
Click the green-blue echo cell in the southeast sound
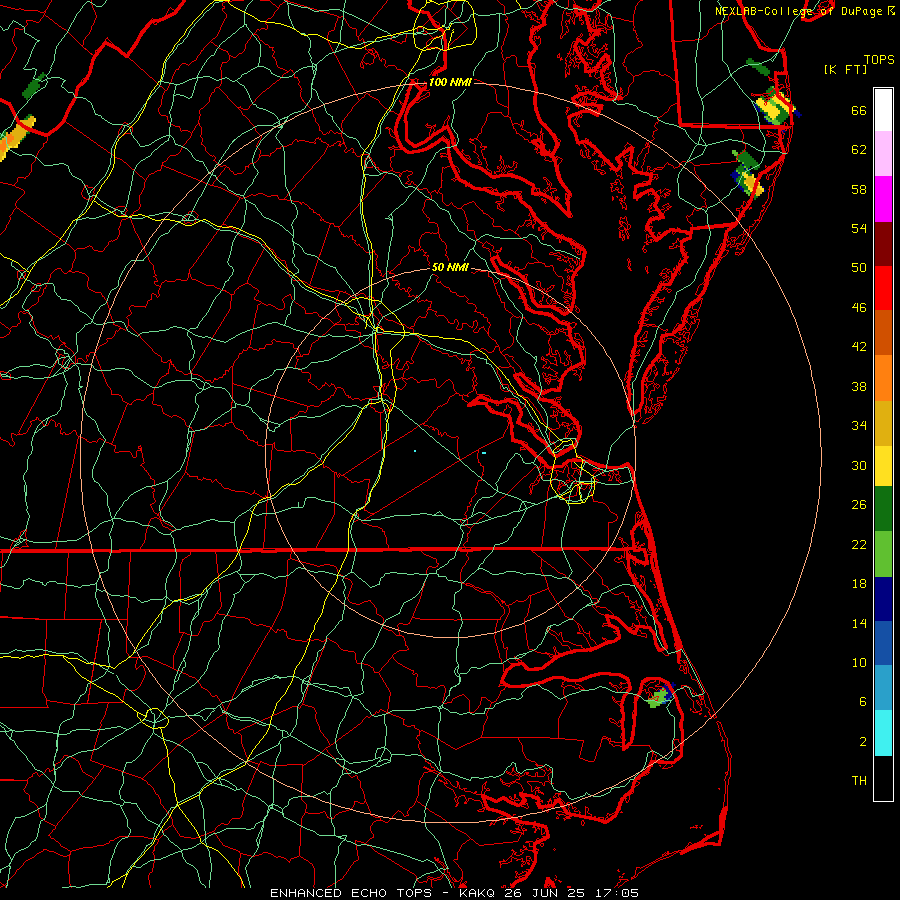[660, 697]
